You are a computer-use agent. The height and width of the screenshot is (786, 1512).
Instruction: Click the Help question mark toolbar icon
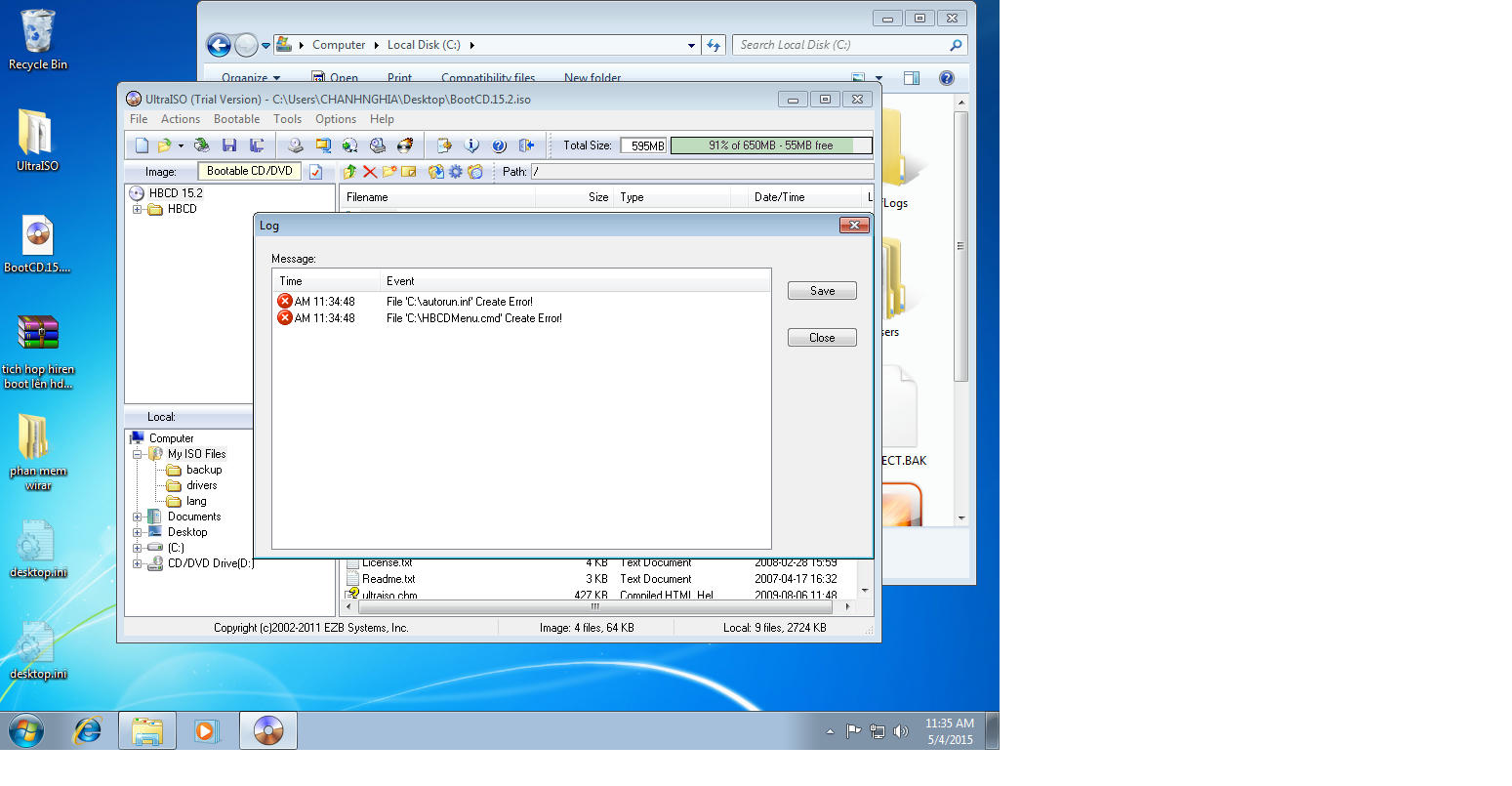coord(499,145)
